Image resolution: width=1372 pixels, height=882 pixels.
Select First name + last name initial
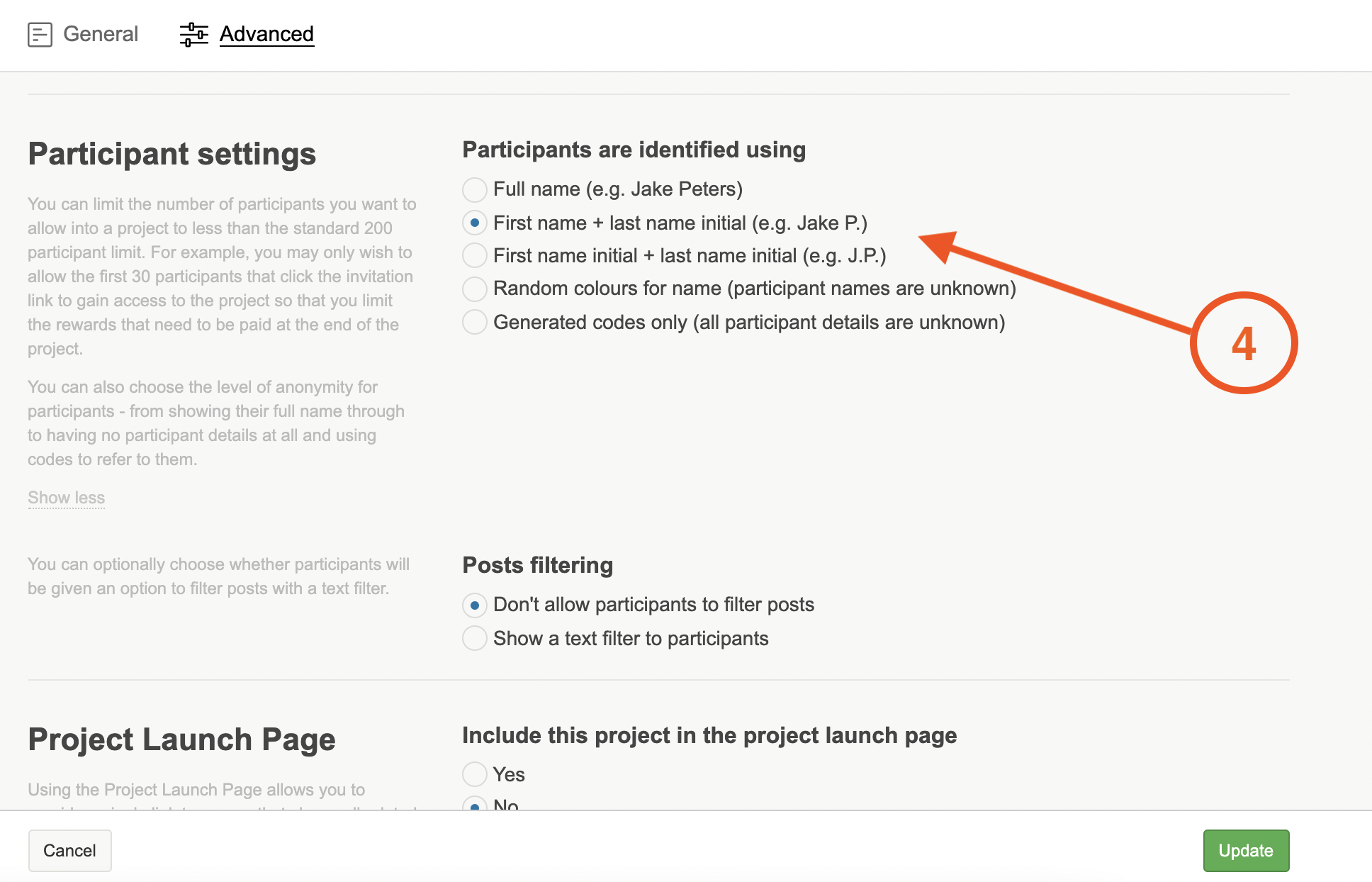(x=475, y=223)
